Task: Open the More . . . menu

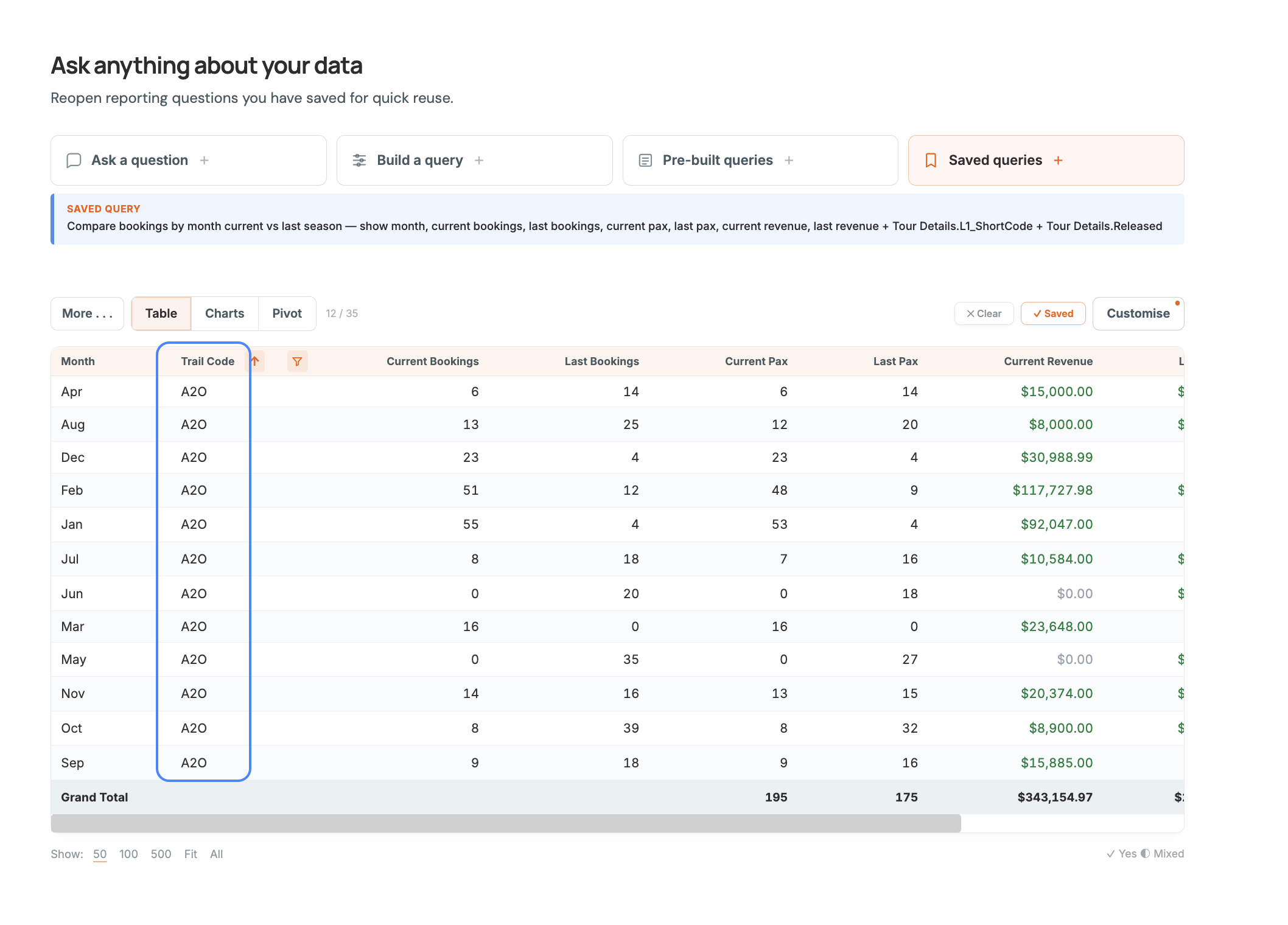Action: point(88,313)
